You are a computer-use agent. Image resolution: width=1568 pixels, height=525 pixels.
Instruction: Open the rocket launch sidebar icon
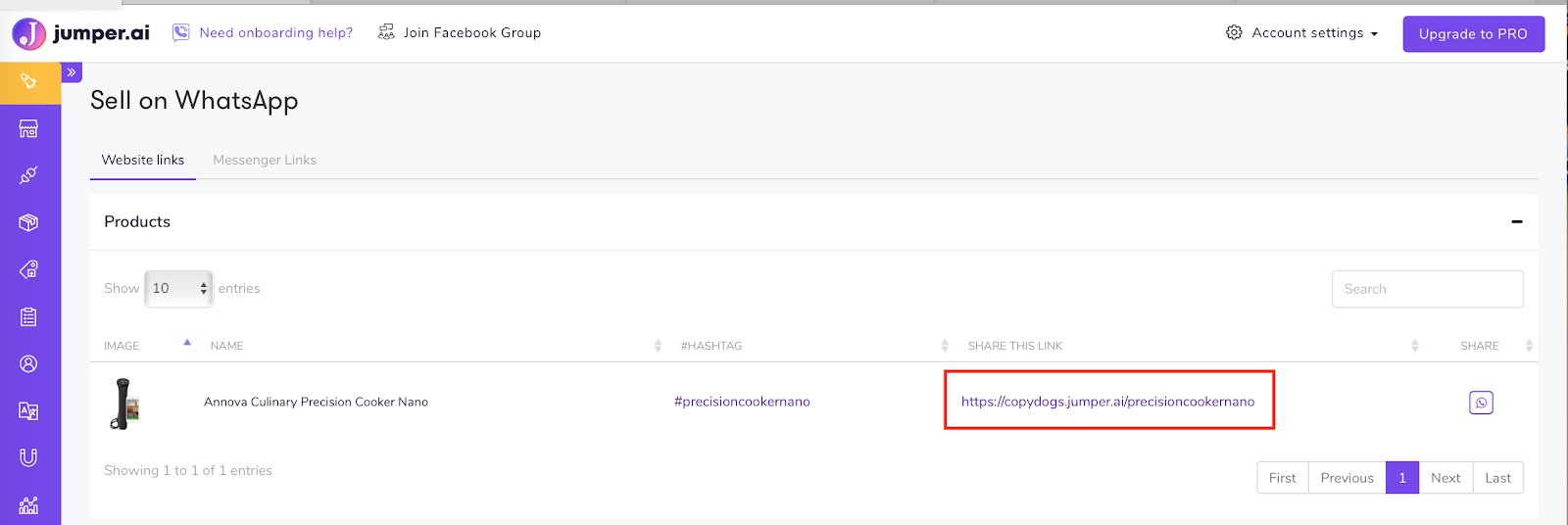tap(28, 82)
